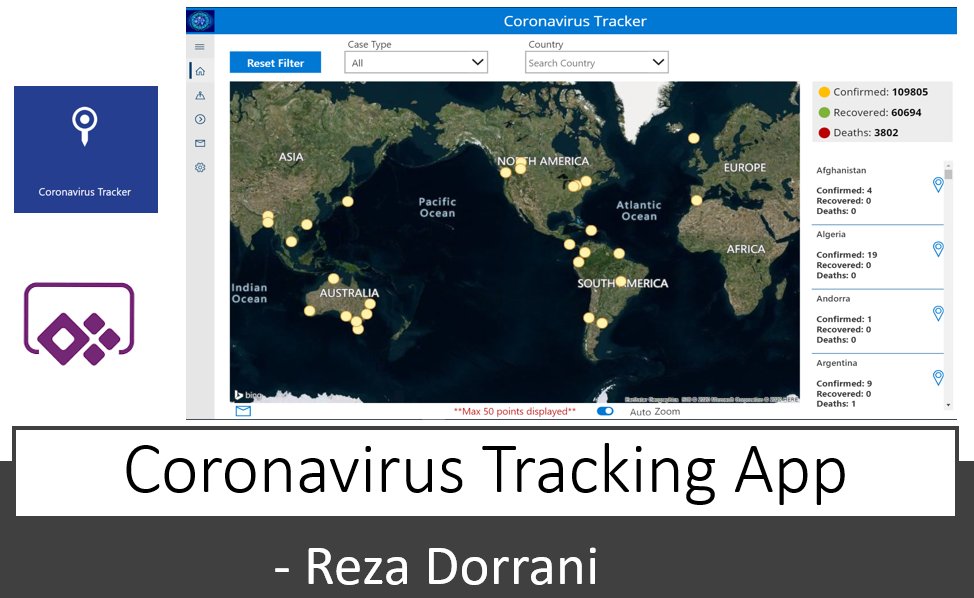Click the Coronavirus Tracker header title
The image size is (974, 598).
[x=575, y=21]
